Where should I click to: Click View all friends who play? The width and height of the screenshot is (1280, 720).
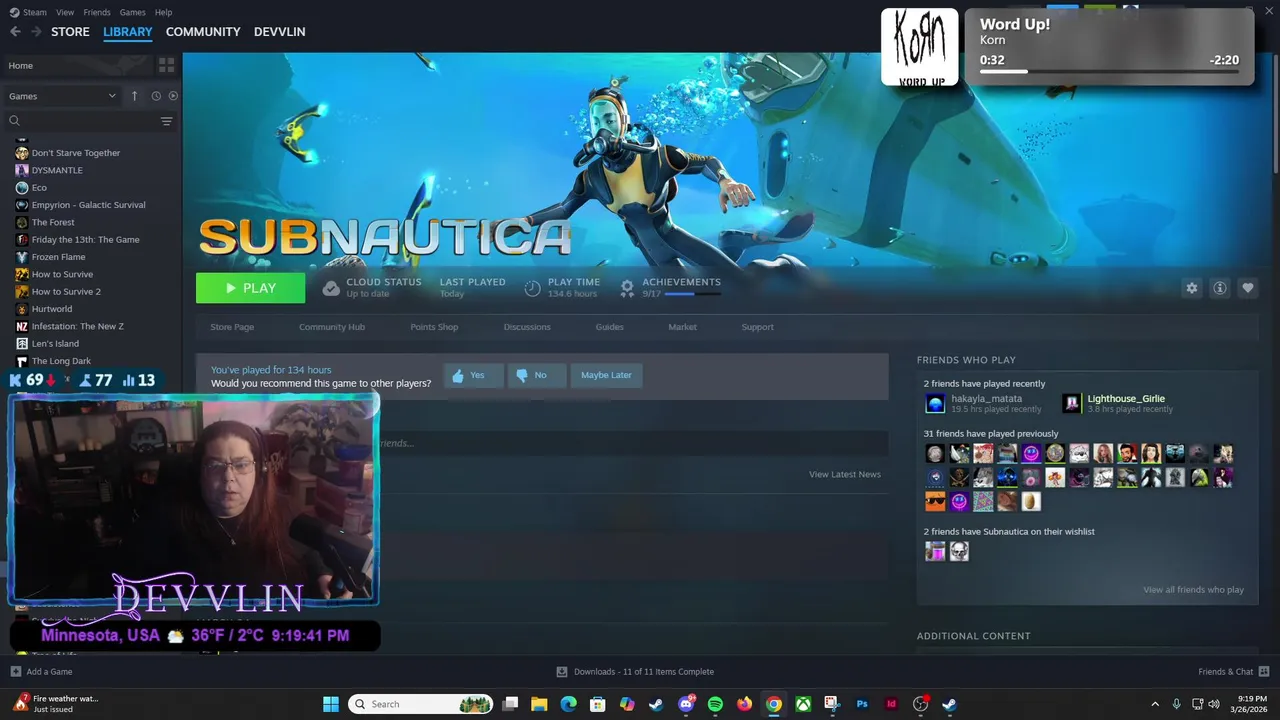coord(1194,590)
